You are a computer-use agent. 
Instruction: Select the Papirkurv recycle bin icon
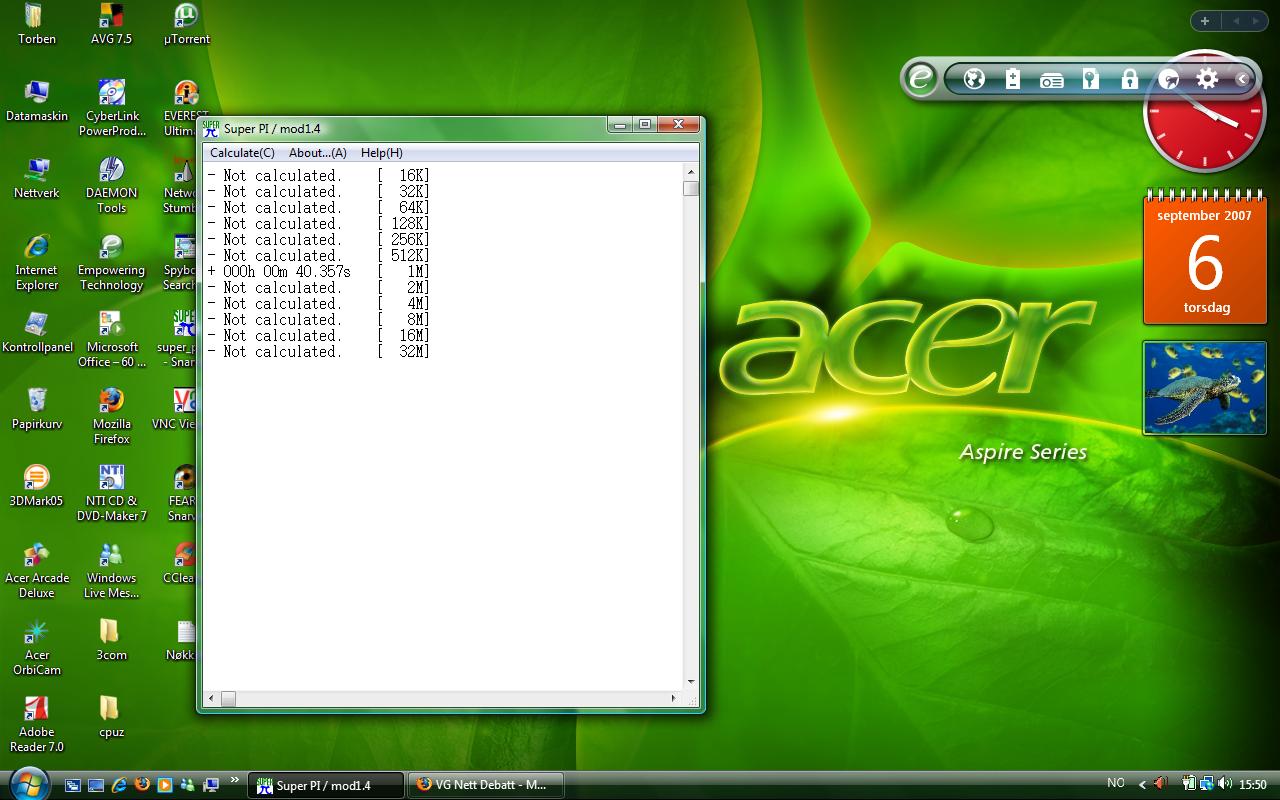[x=37, y=410]
